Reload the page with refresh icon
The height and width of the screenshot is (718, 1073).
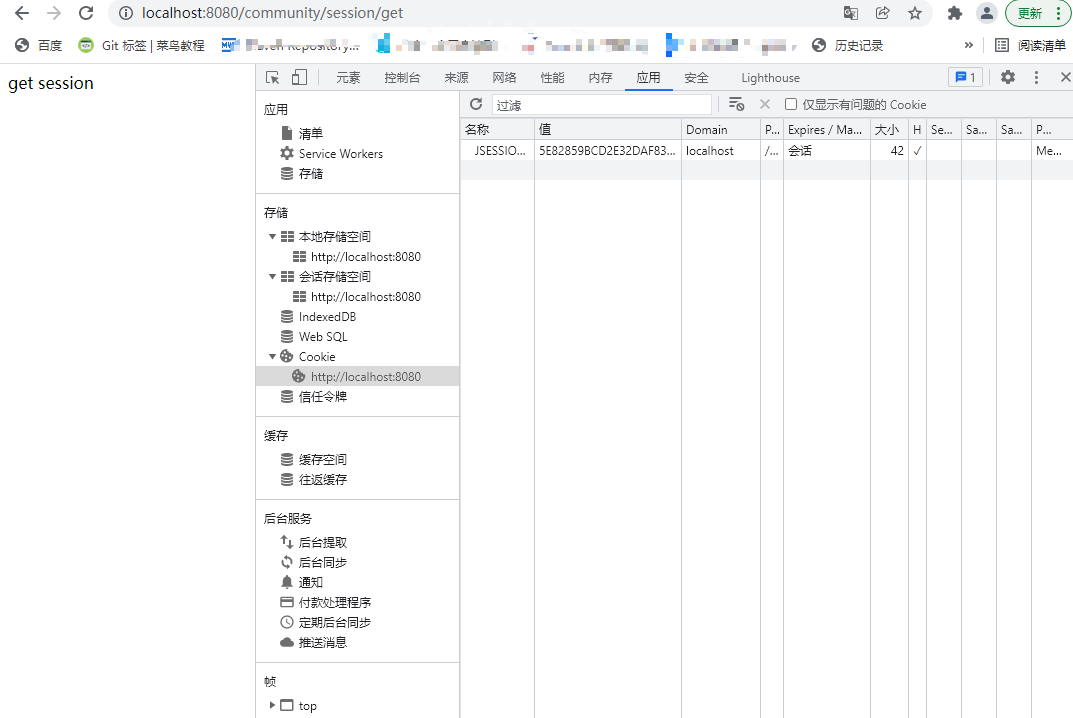coord(86,14)
